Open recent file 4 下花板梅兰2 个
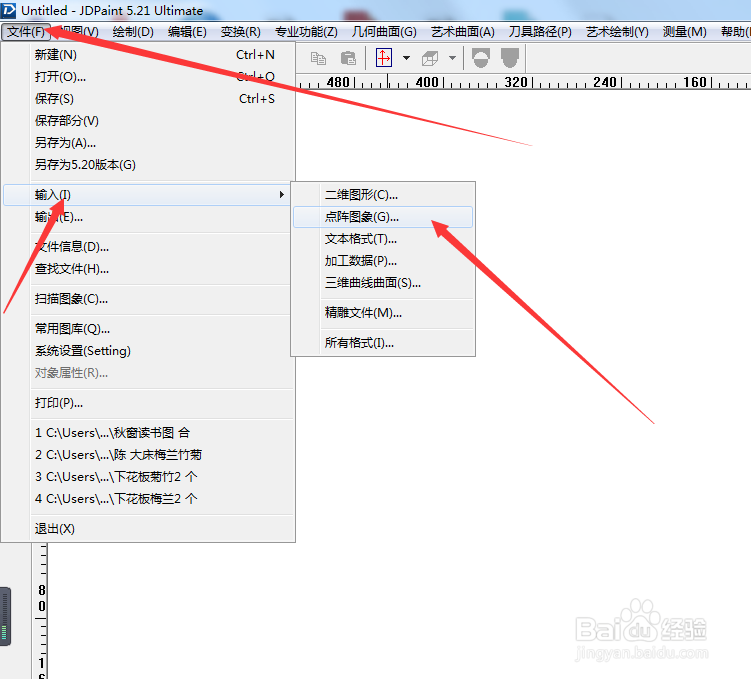 148,499
